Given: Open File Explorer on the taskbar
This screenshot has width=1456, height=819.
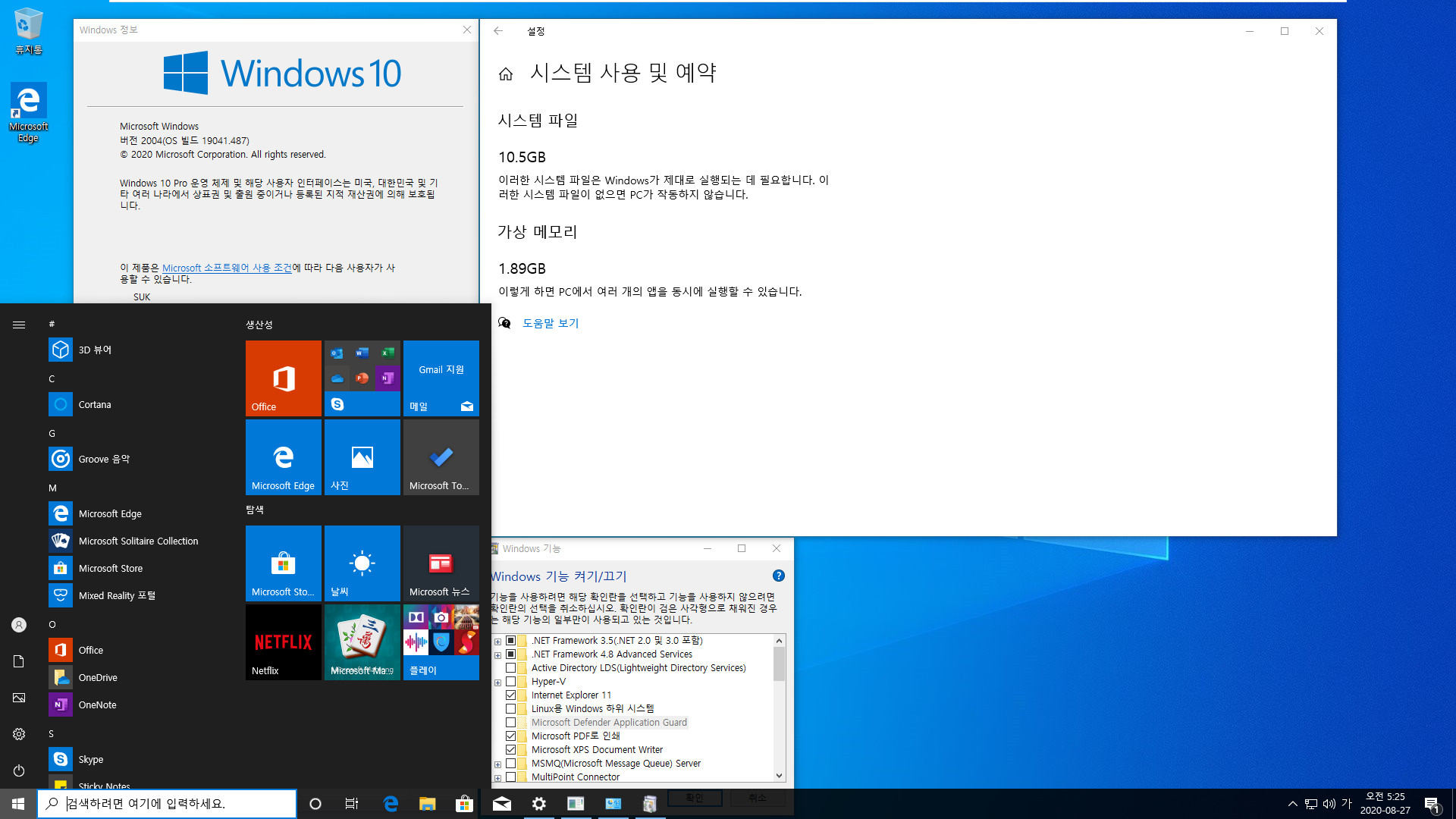Looking at the screenshot, I should 428,804.
